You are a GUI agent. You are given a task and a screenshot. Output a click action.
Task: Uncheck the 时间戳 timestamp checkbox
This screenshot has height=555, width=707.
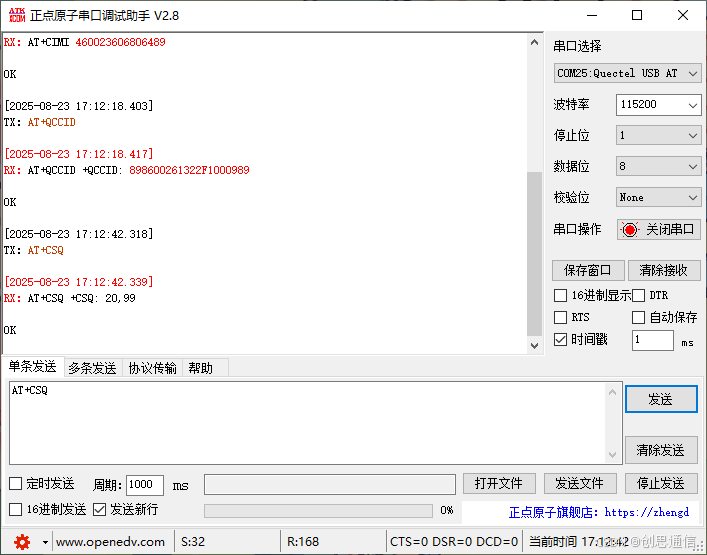560,339
